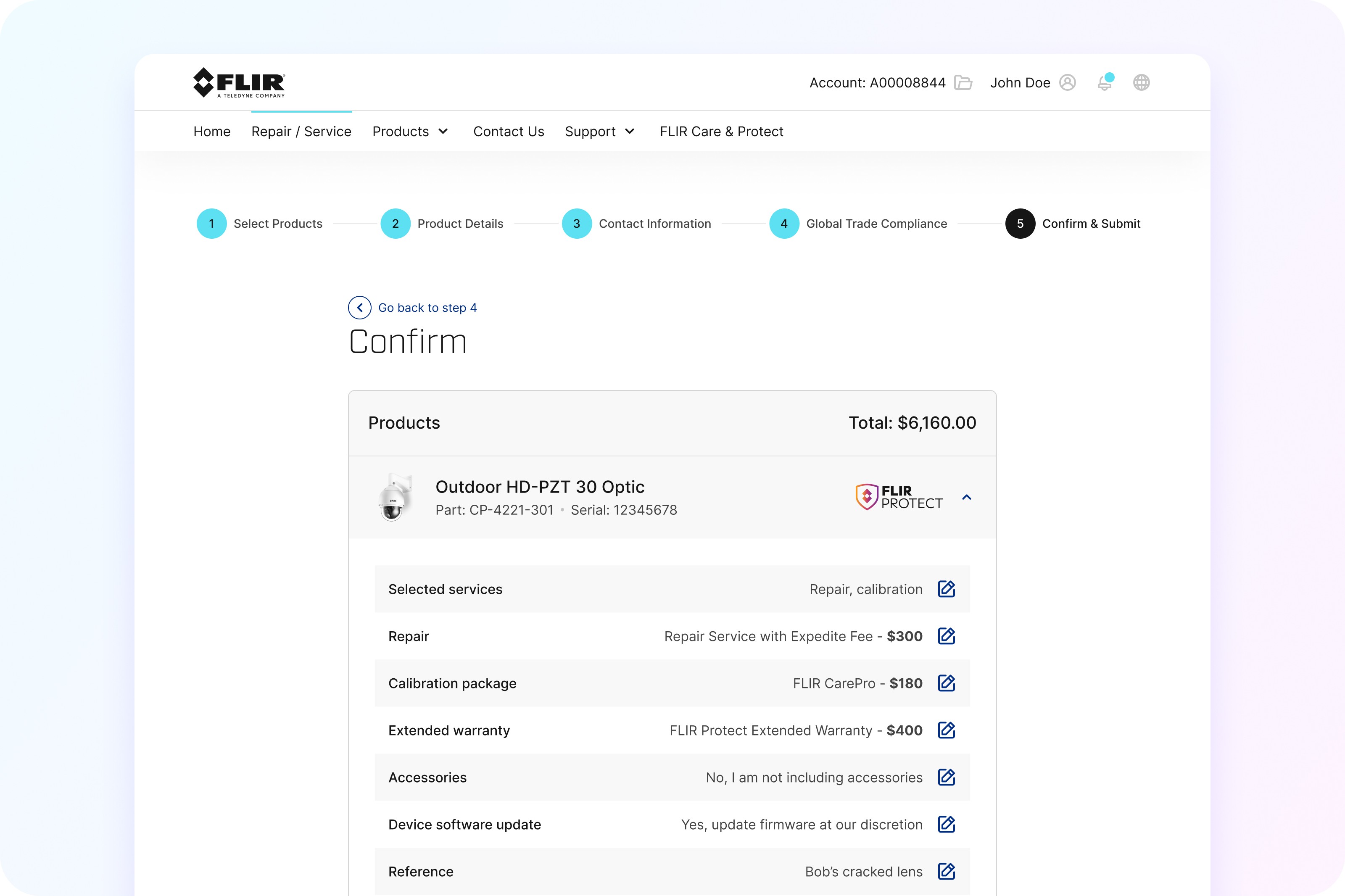Jump to step 3 Contact Information
This screenshot has height=896, width=1345.
[636, 224]
